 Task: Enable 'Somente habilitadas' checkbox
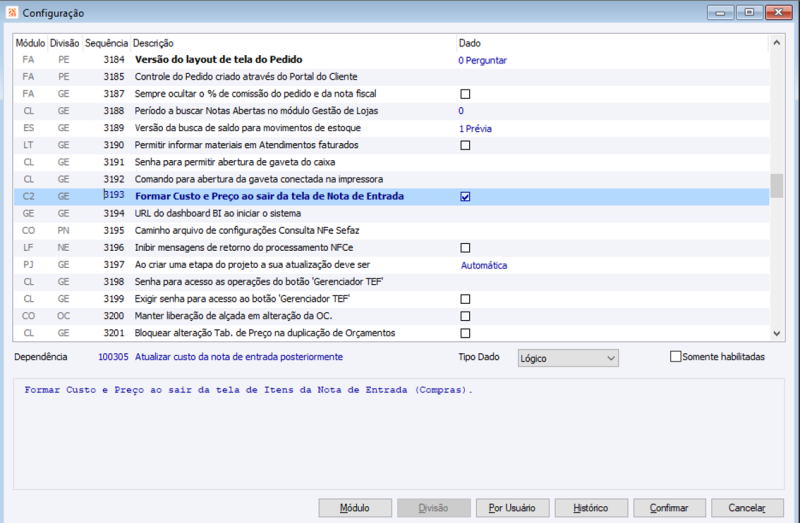coord(676,357)
